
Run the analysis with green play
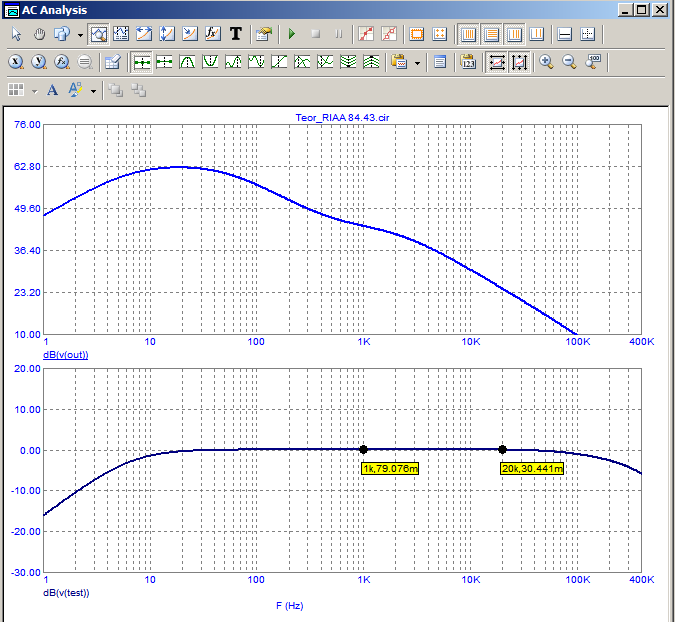292,34
